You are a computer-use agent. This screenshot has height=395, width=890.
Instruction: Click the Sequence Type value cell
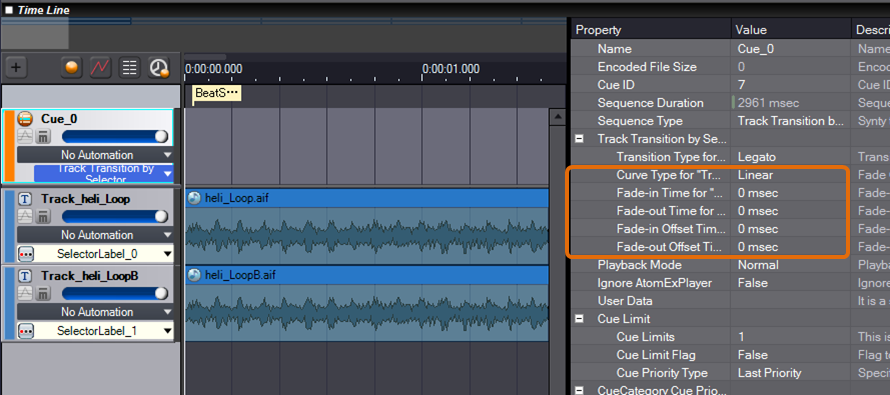791,121
